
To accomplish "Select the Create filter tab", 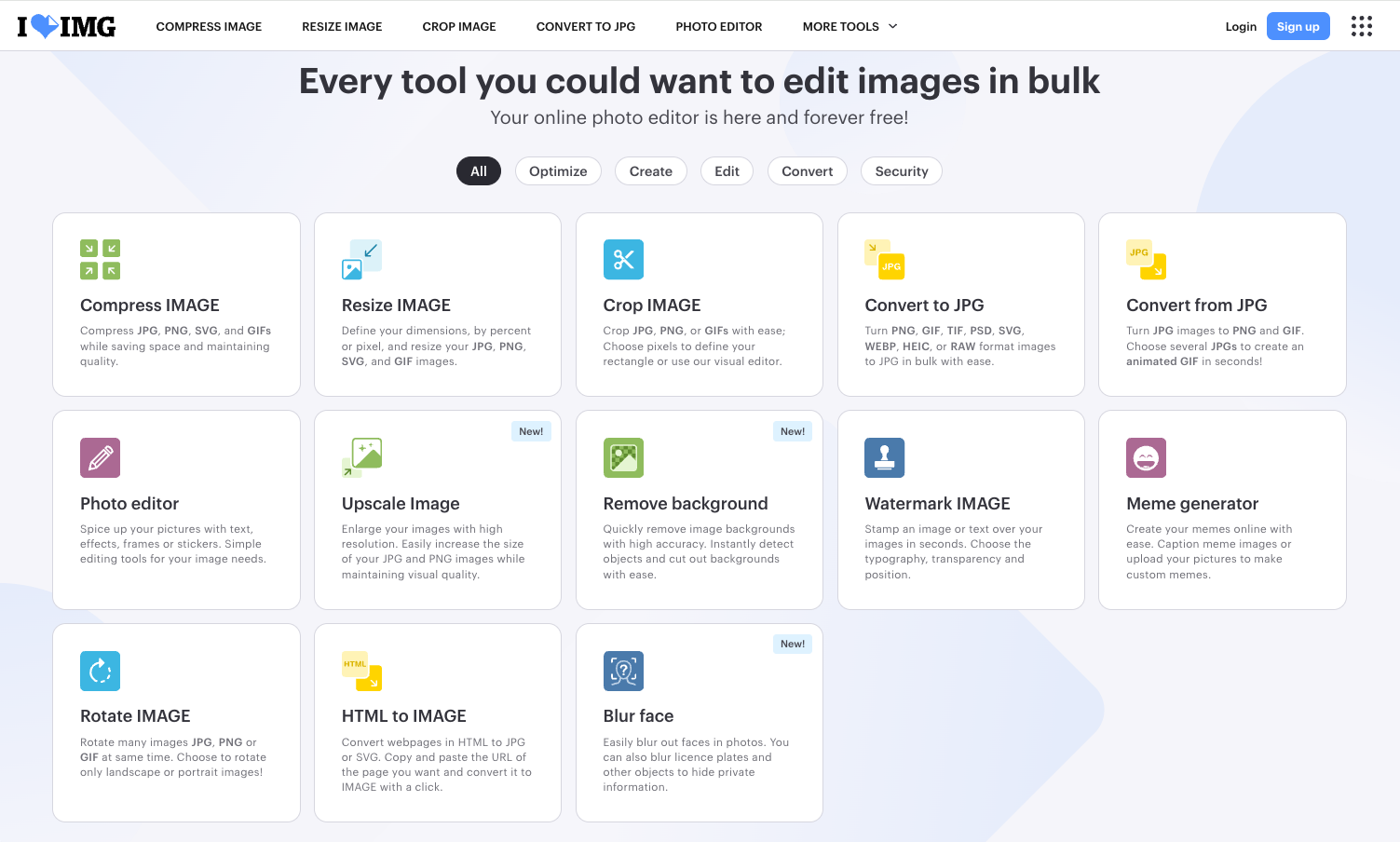I will 651,171.
